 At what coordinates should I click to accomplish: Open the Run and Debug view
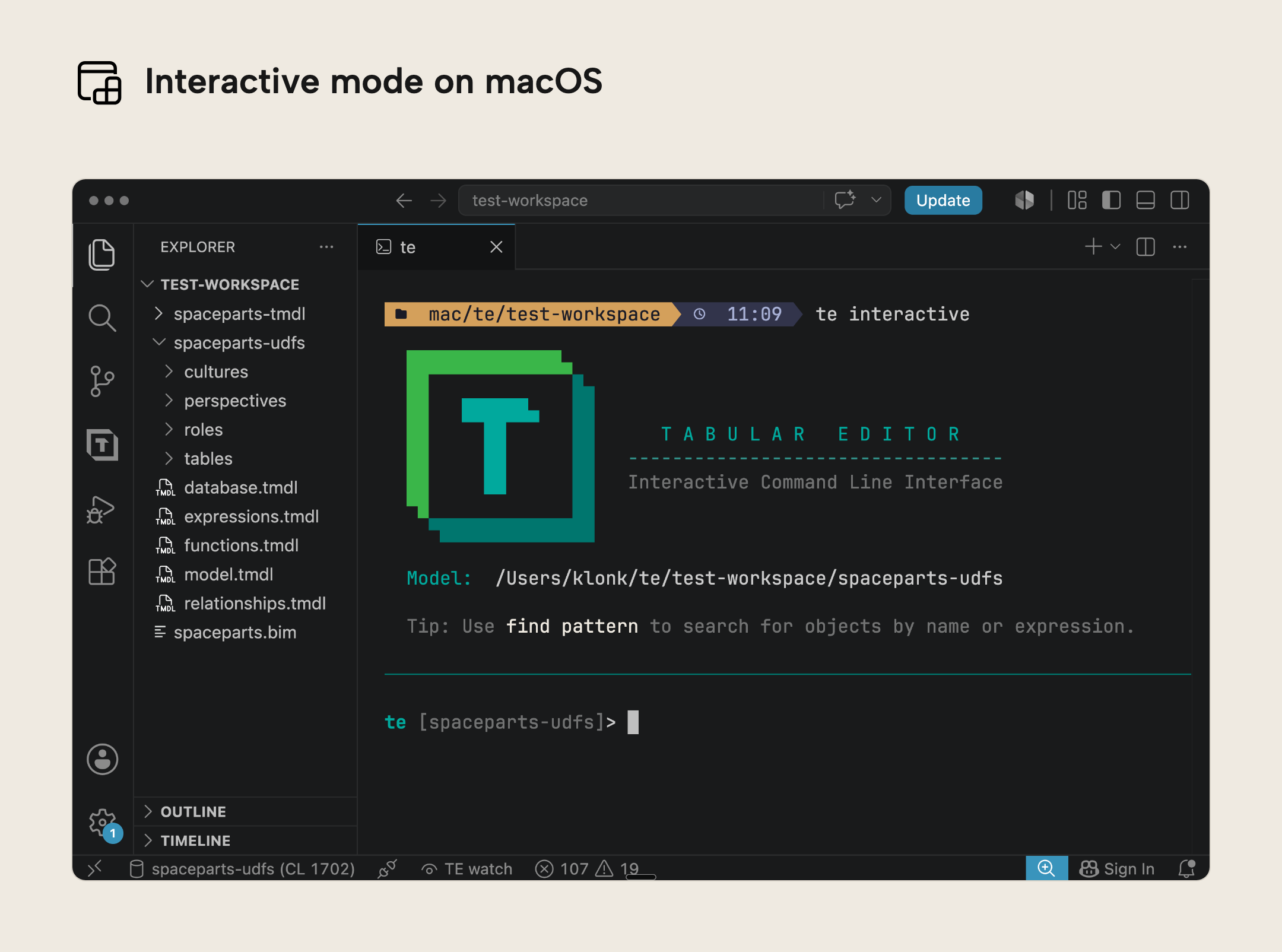coord(101,509)
